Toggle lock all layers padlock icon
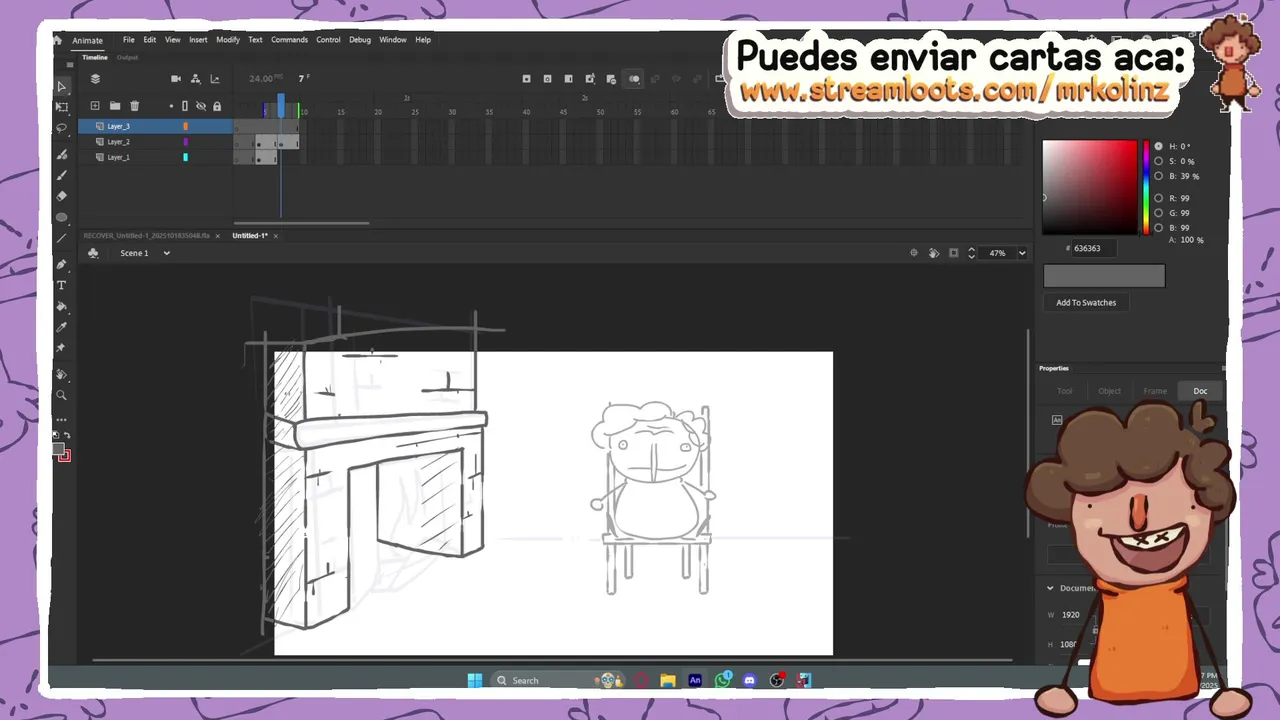 (x=217, y=106)
